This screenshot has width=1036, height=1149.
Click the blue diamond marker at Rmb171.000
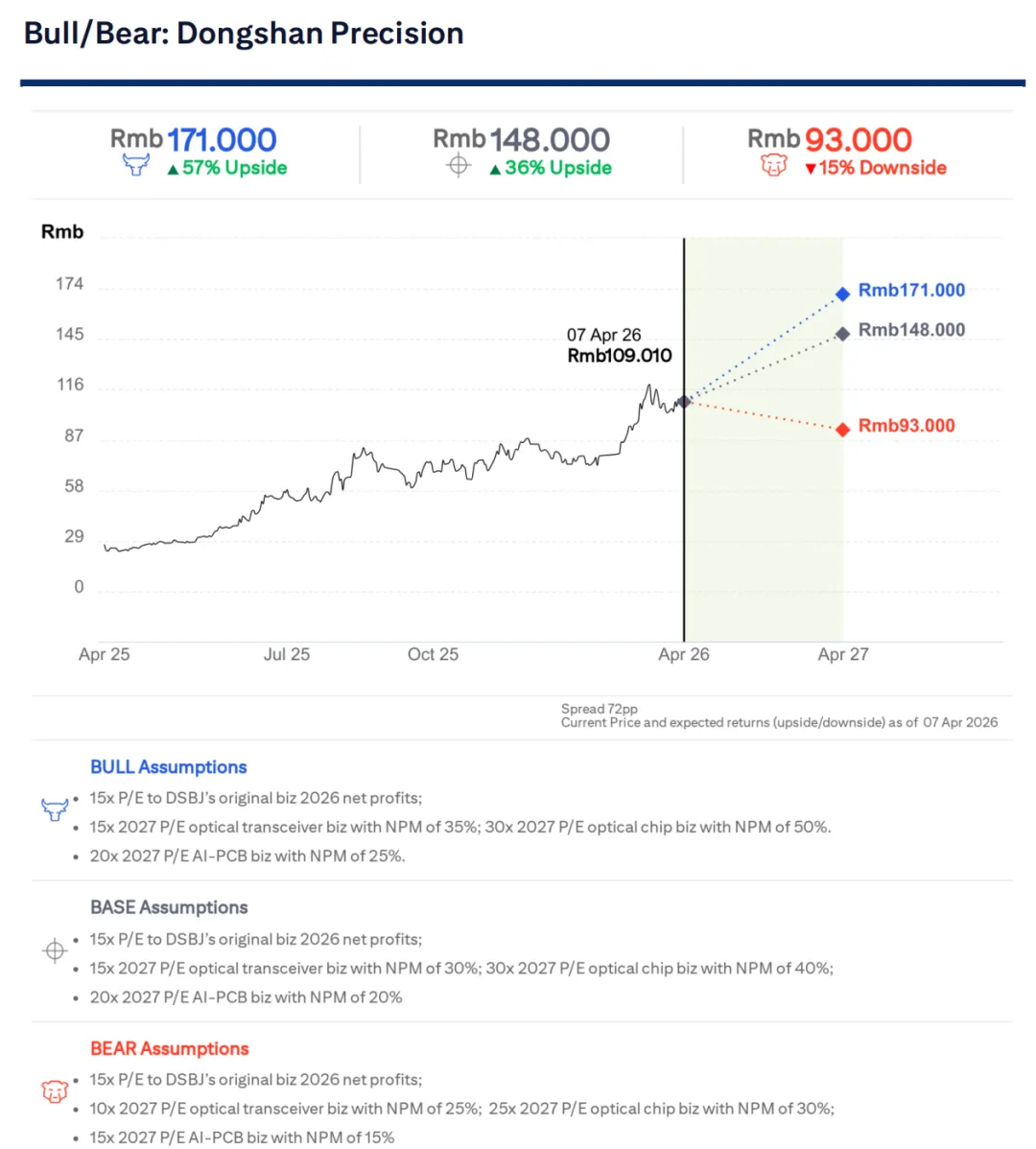[842, 293]
